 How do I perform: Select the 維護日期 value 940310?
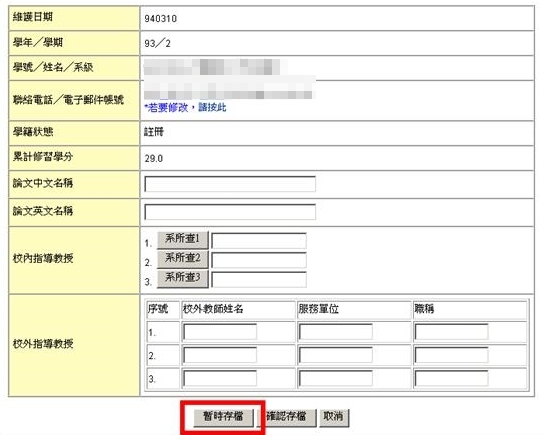(x=161, y=19)
